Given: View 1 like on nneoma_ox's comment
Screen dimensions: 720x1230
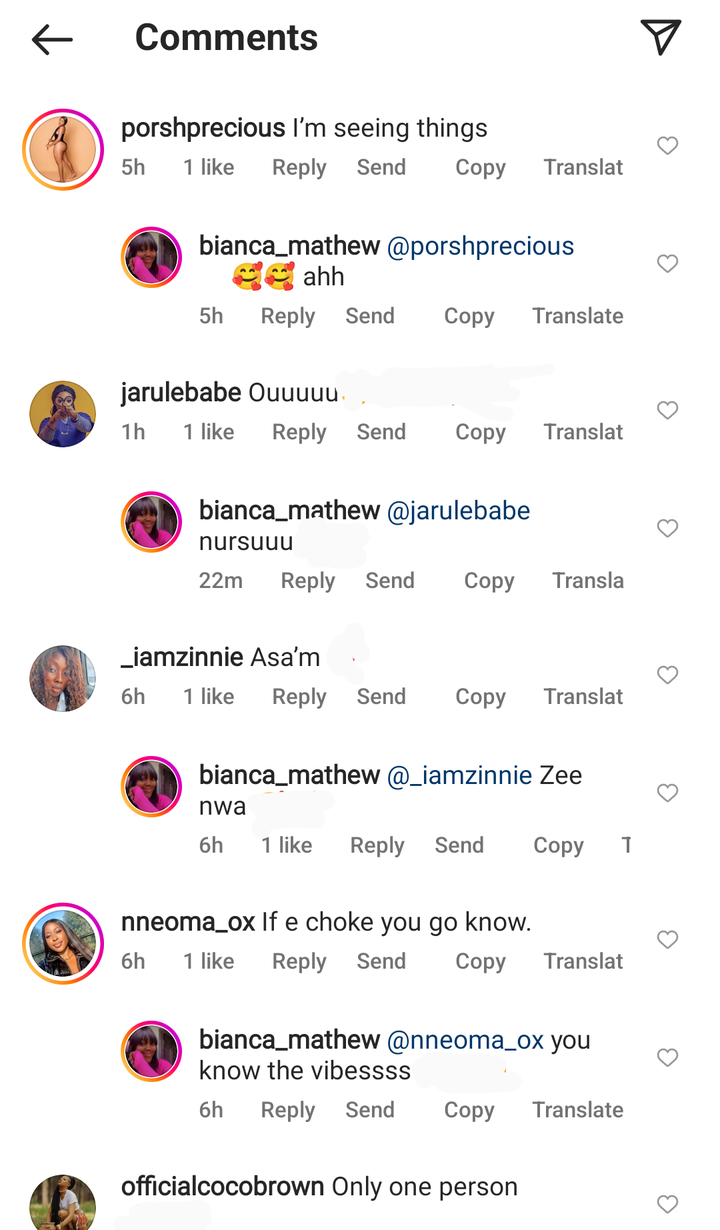Looking at the screenshot, I should pyautogui.click(x=208, y=962).
